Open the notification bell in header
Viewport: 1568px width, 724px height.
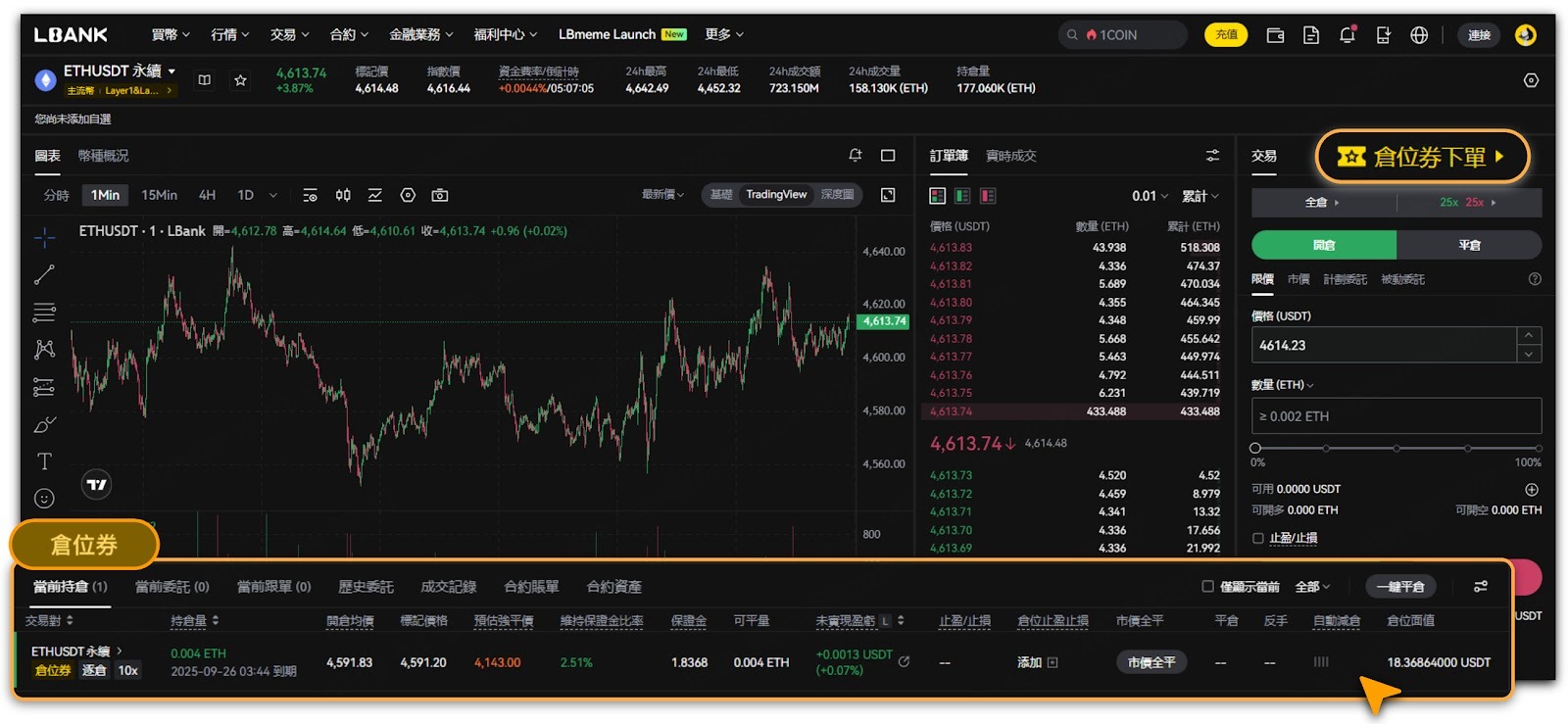tap(1347, 34)
